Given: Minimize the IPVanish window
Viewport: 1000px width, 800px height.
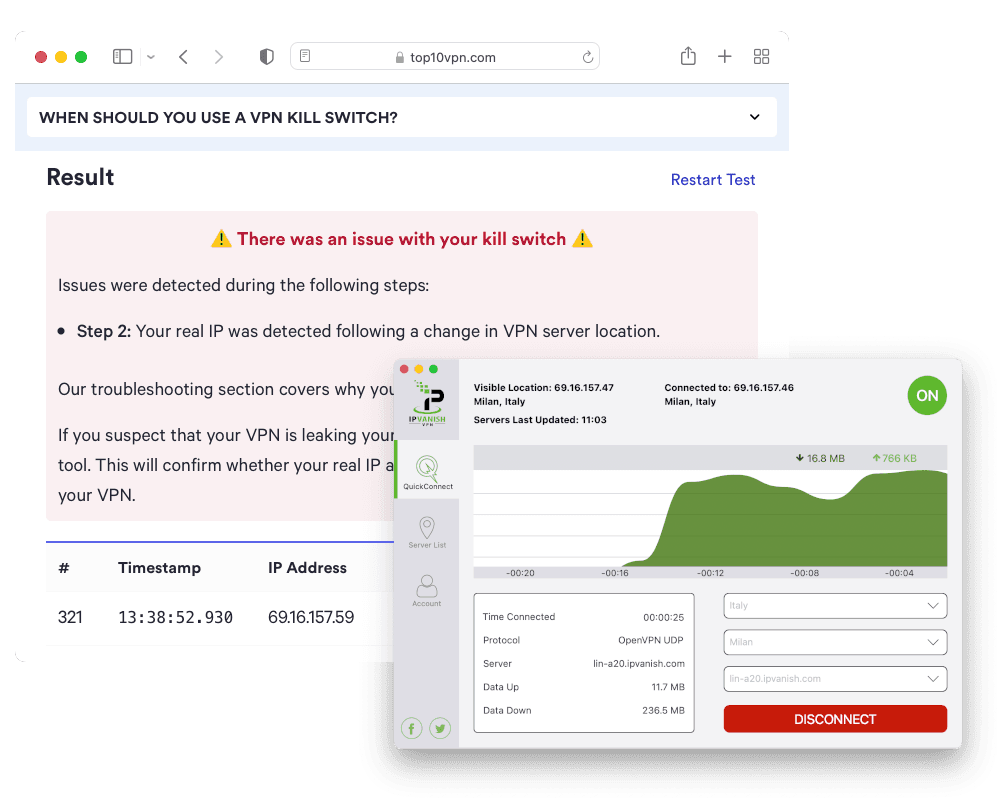Looking at the screenshot, I should (x=418, y=369).
